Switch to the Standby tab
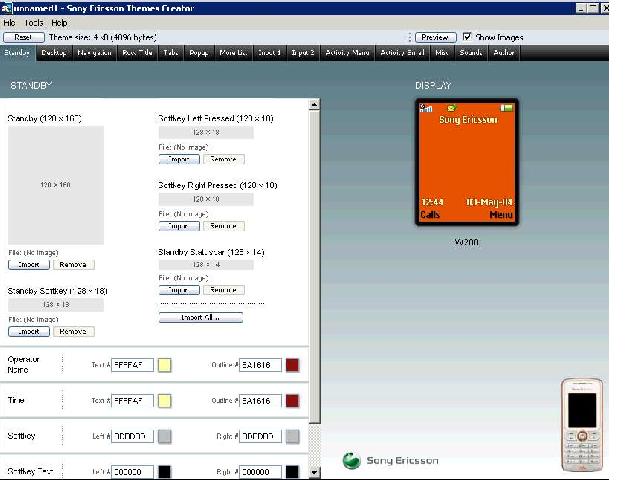 18,53
